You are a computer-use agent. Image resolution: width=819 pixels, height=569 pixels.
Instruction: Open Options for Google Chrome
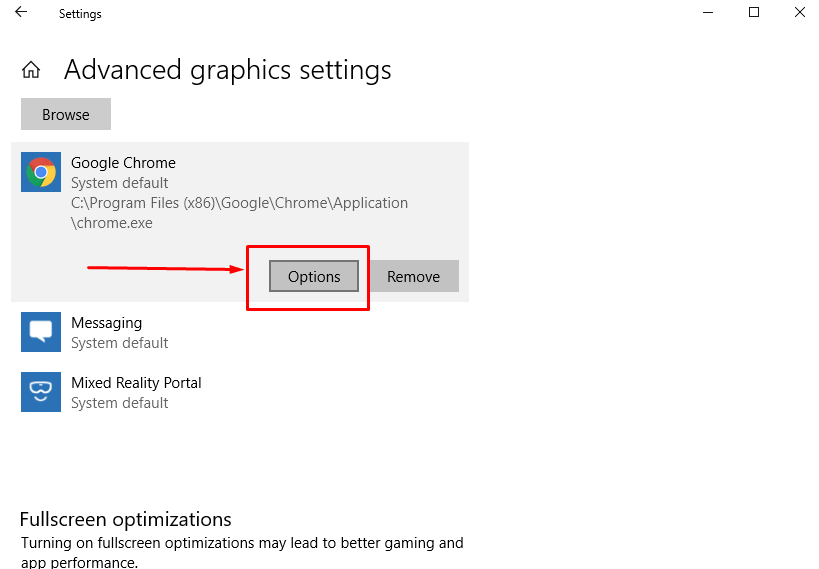point(314,276)
